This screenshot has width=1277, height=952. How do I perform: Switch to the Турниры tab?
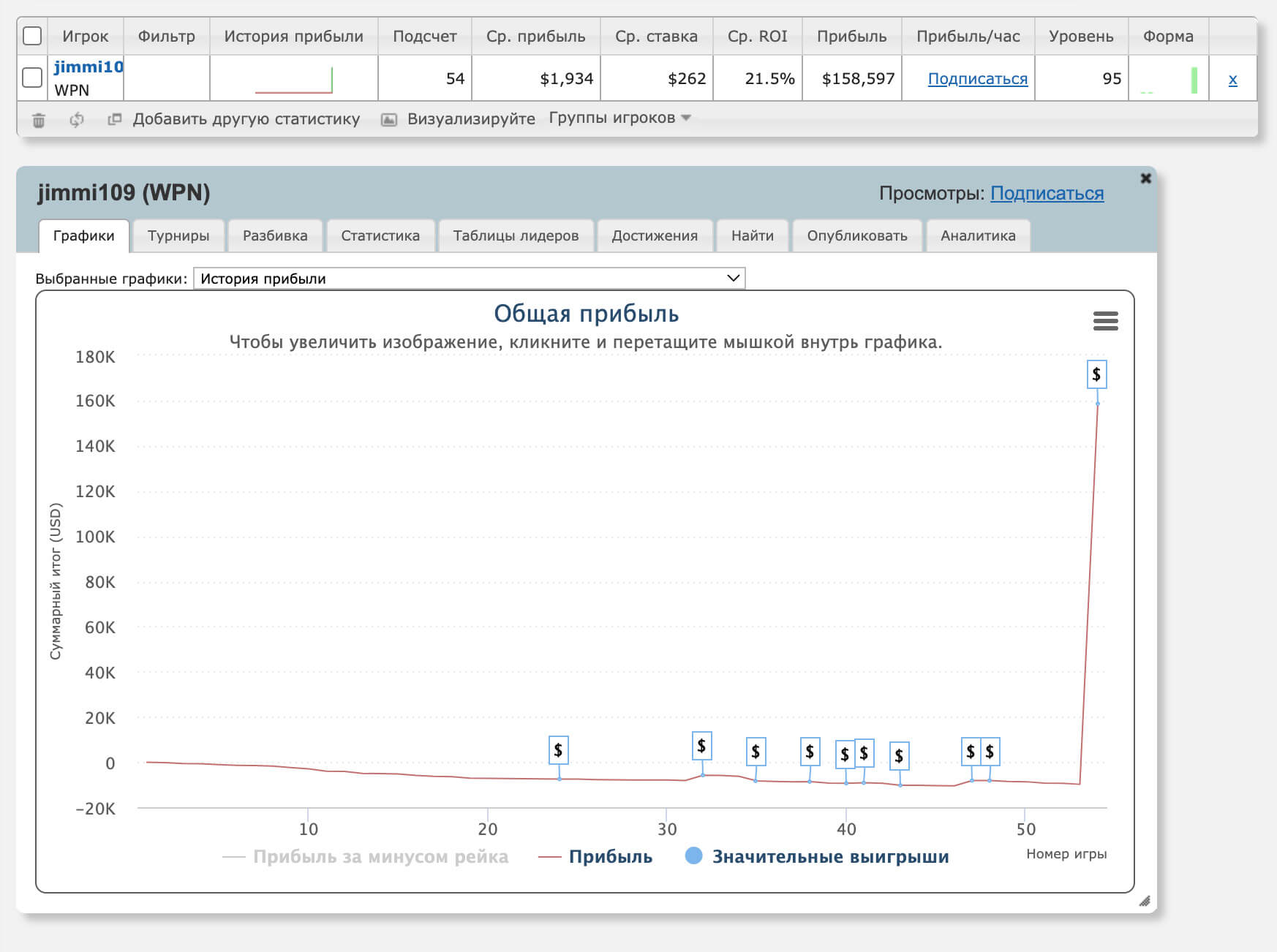tap(178, 236)
